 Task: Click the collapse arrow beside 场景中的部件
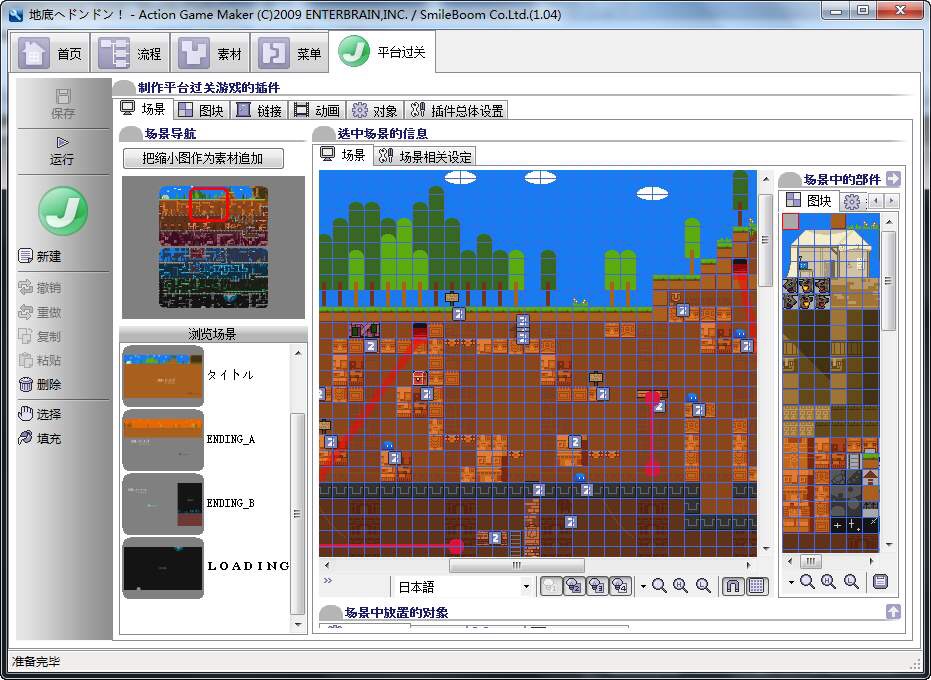[893, 179]
